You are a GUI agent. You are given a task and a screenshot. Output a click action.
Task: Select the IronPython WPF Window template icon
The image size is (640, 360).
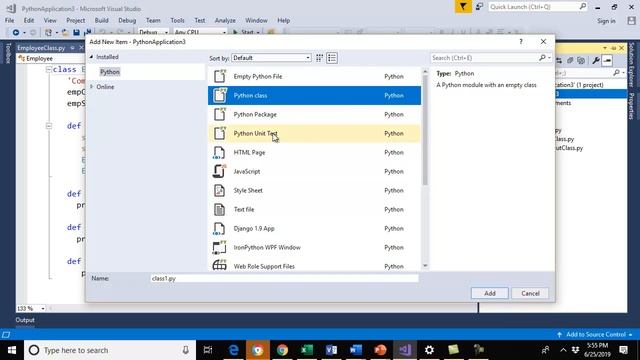pyautogui.click(x=219, y=247)
